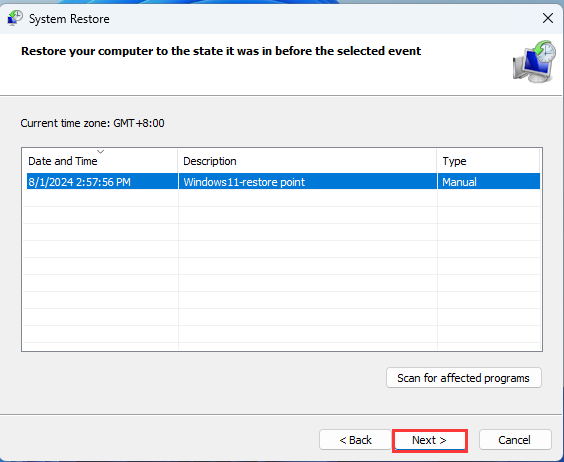Viewport: 564px width, 462px height.
Task: Go back with the < Back button
Action: pyautogui.click(x=355, y=440)
